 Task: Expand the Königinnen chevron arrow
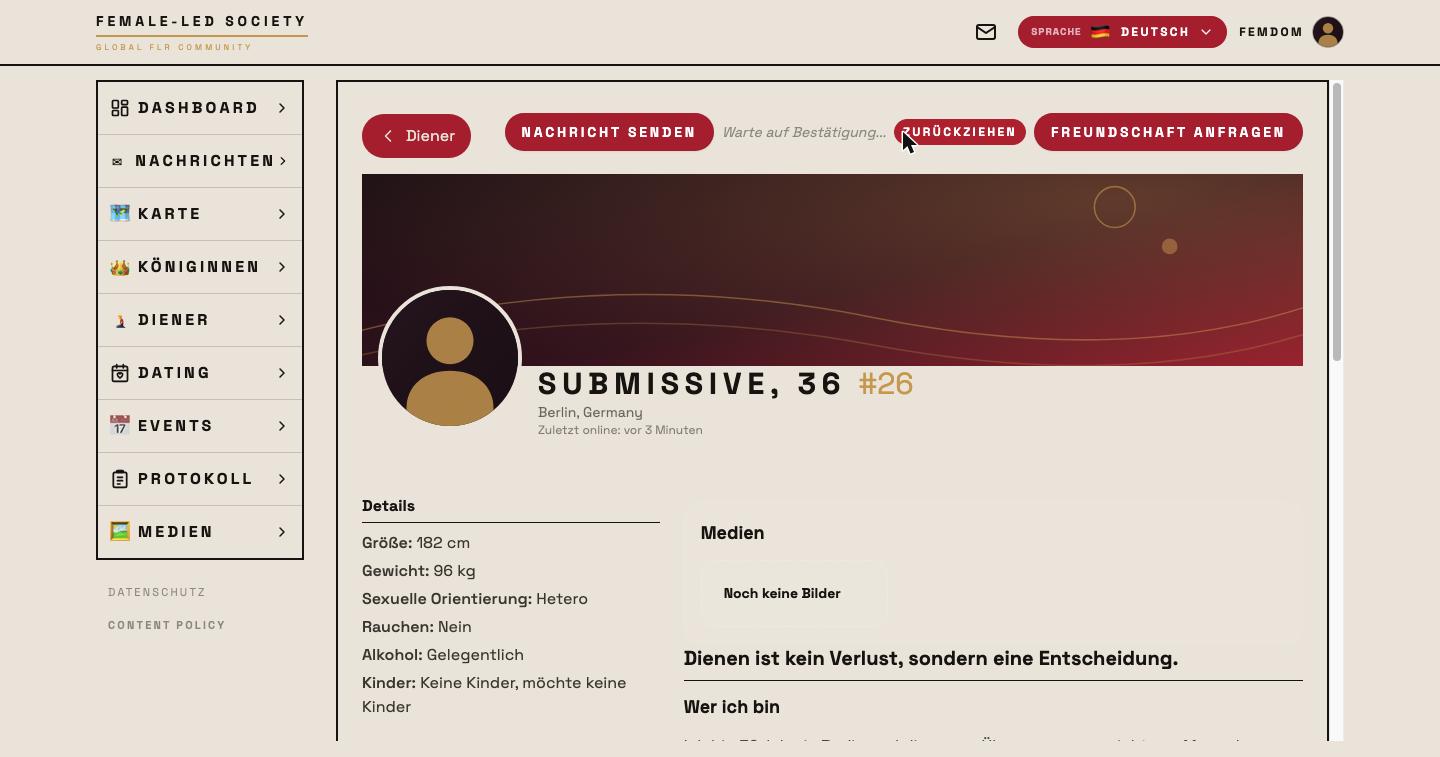[x=282, y=267]
